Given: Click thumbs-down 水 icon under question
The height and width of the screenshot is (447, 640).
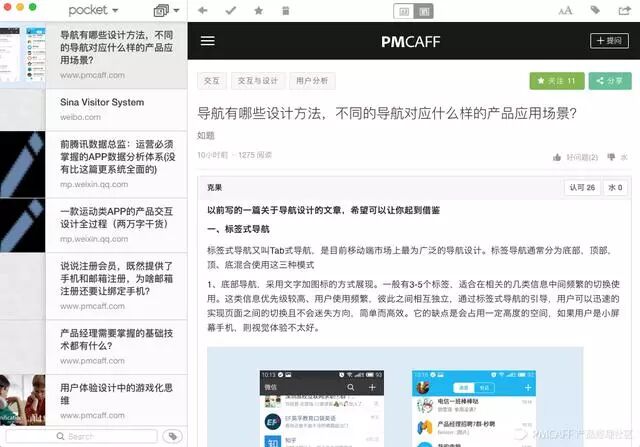Looking at the screenshot, I should (611, 157).
